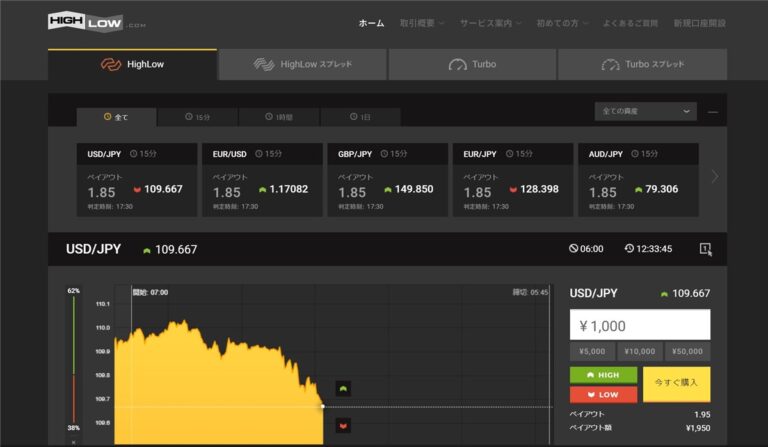
Task: Switch to Turbo スプレッド tab
Action: 642,64
